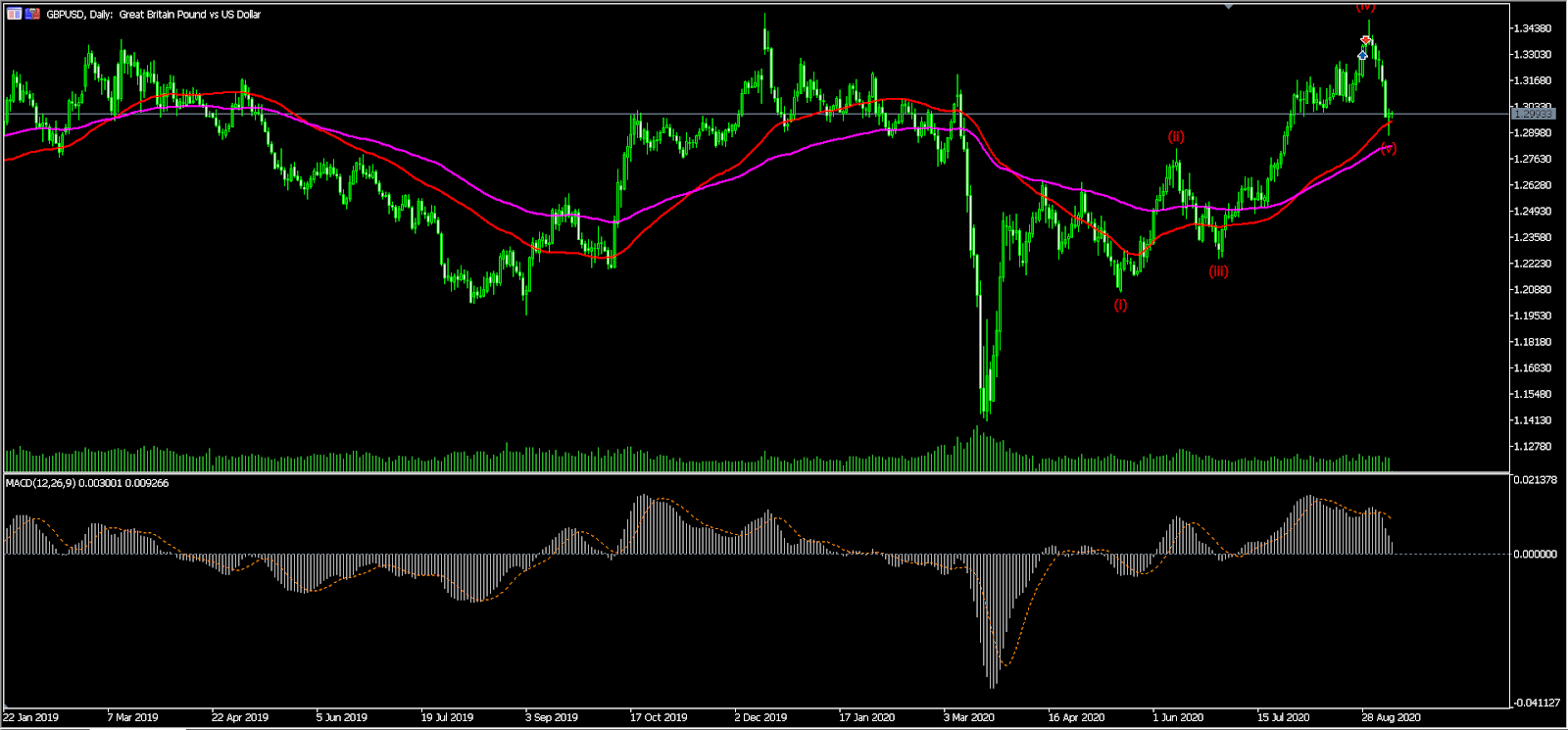Select the red wave label (iii)
Image resolution: width=1568 pixels, height=730 pixels.
(x=1218, y=271)
